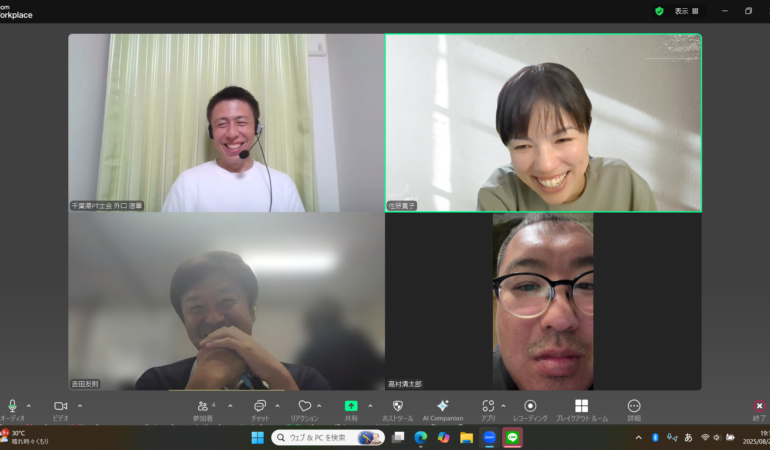Launch AI Companion
This screenshot has width=770, height=450.
click(442, 406)
